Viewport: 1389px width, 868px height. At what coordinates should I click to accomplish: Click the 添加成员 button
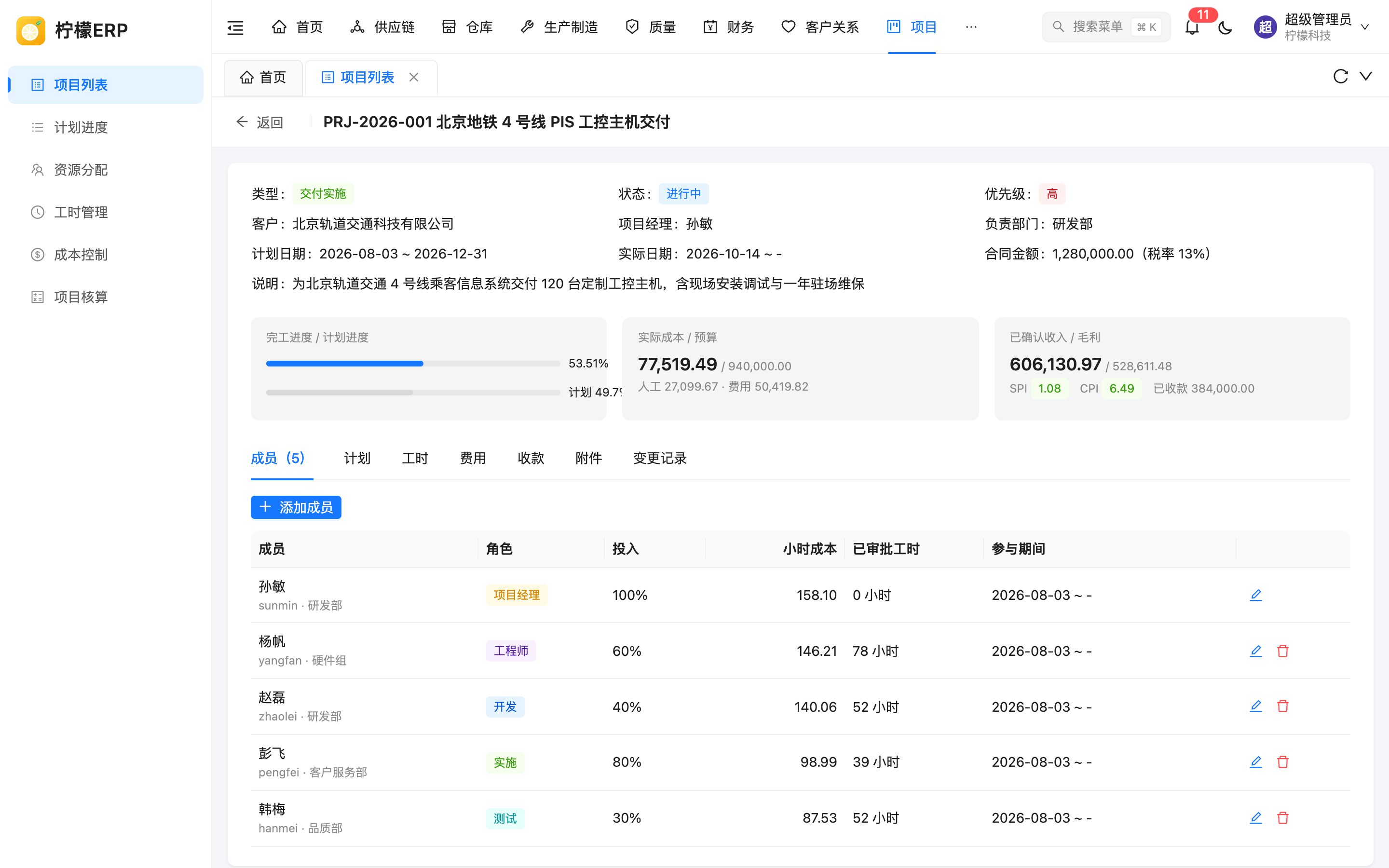point(296,507)
